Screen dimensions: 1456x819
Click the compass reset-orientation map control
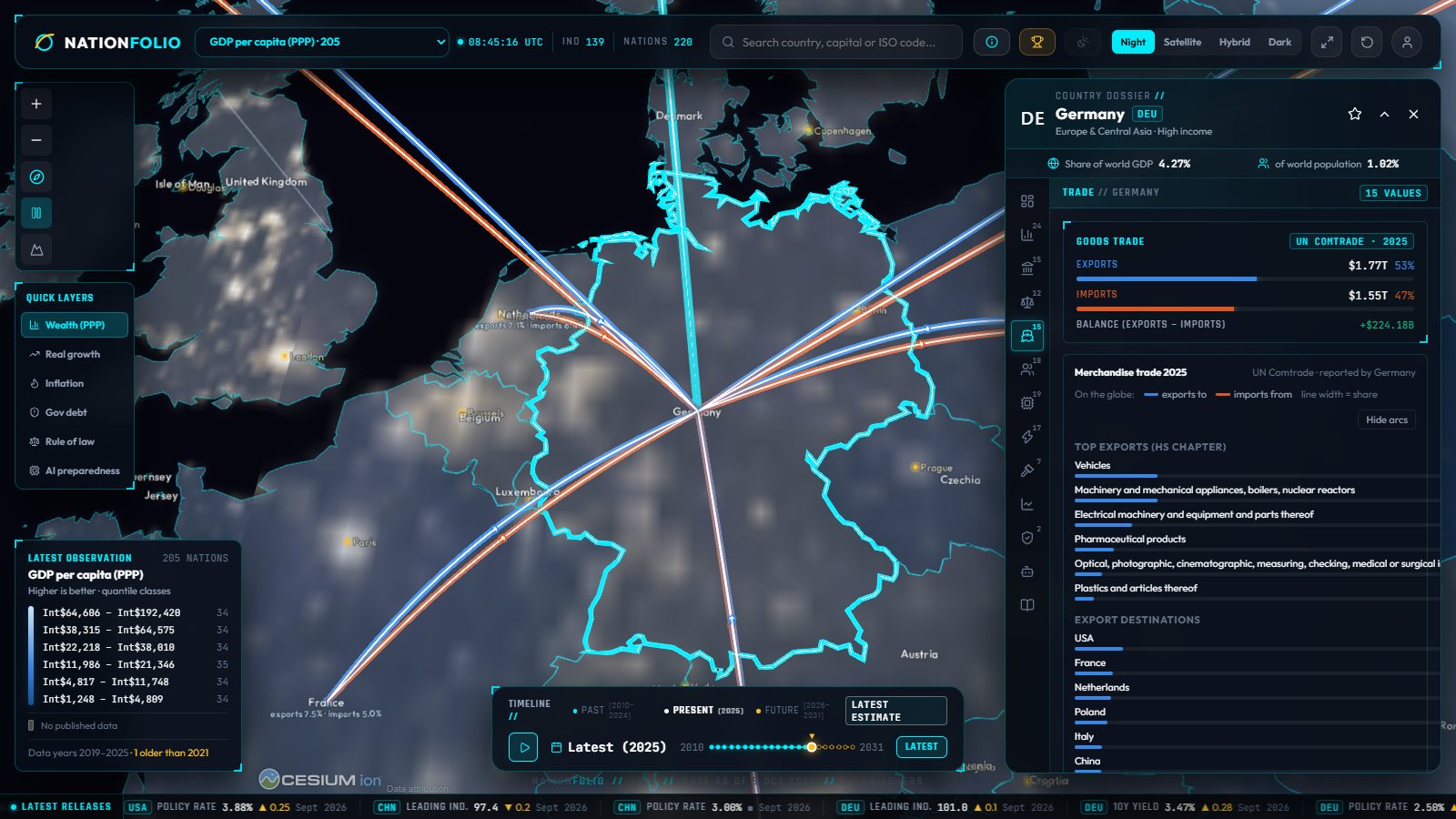tap(36, 177)
